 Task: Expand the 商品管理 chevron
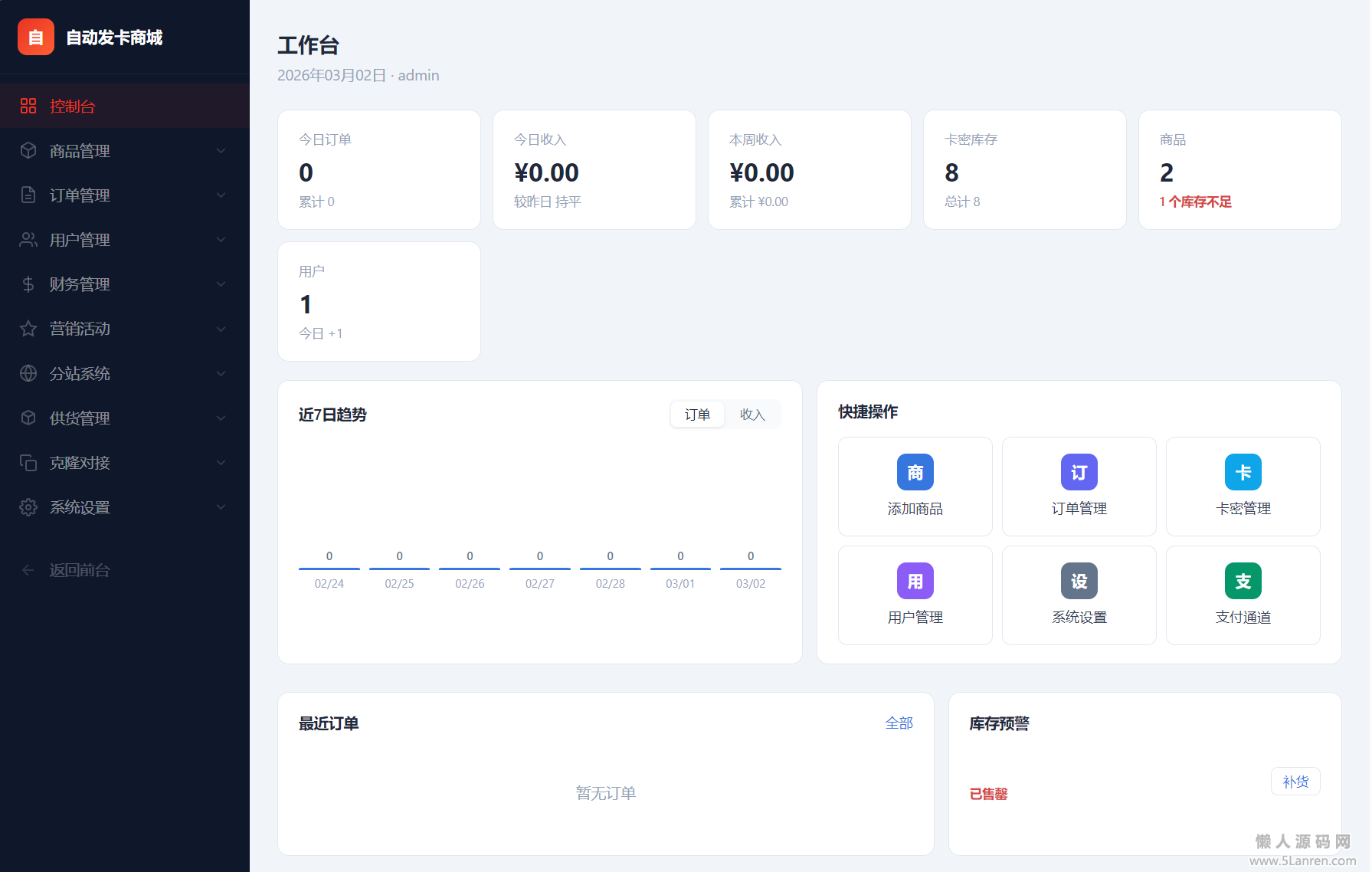[x=221, y=151]
